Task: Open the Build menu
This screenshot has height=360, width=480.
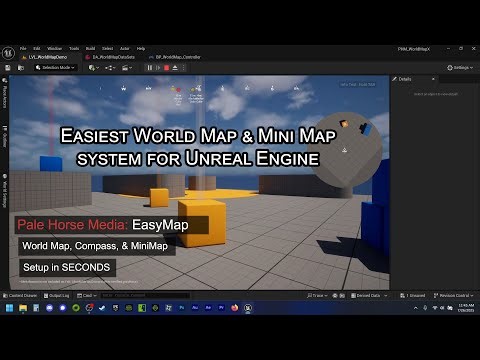Action: tap(90, 49)
